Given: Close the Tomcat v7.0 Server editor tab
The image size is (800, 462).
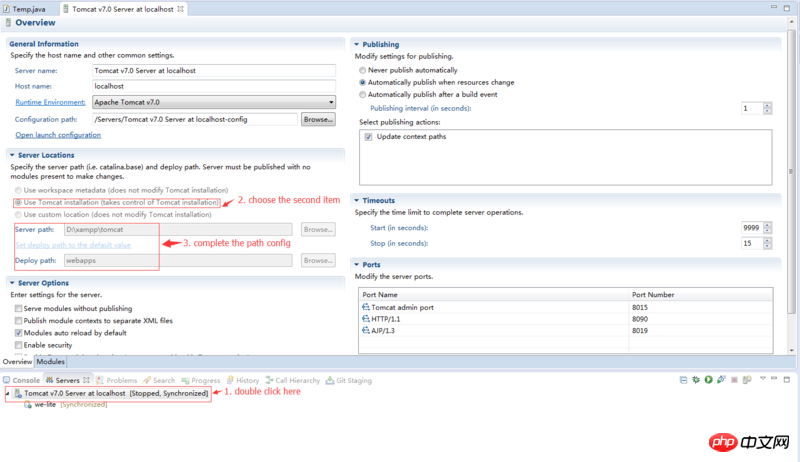Looking at the screenshot, I should (181, 9).
